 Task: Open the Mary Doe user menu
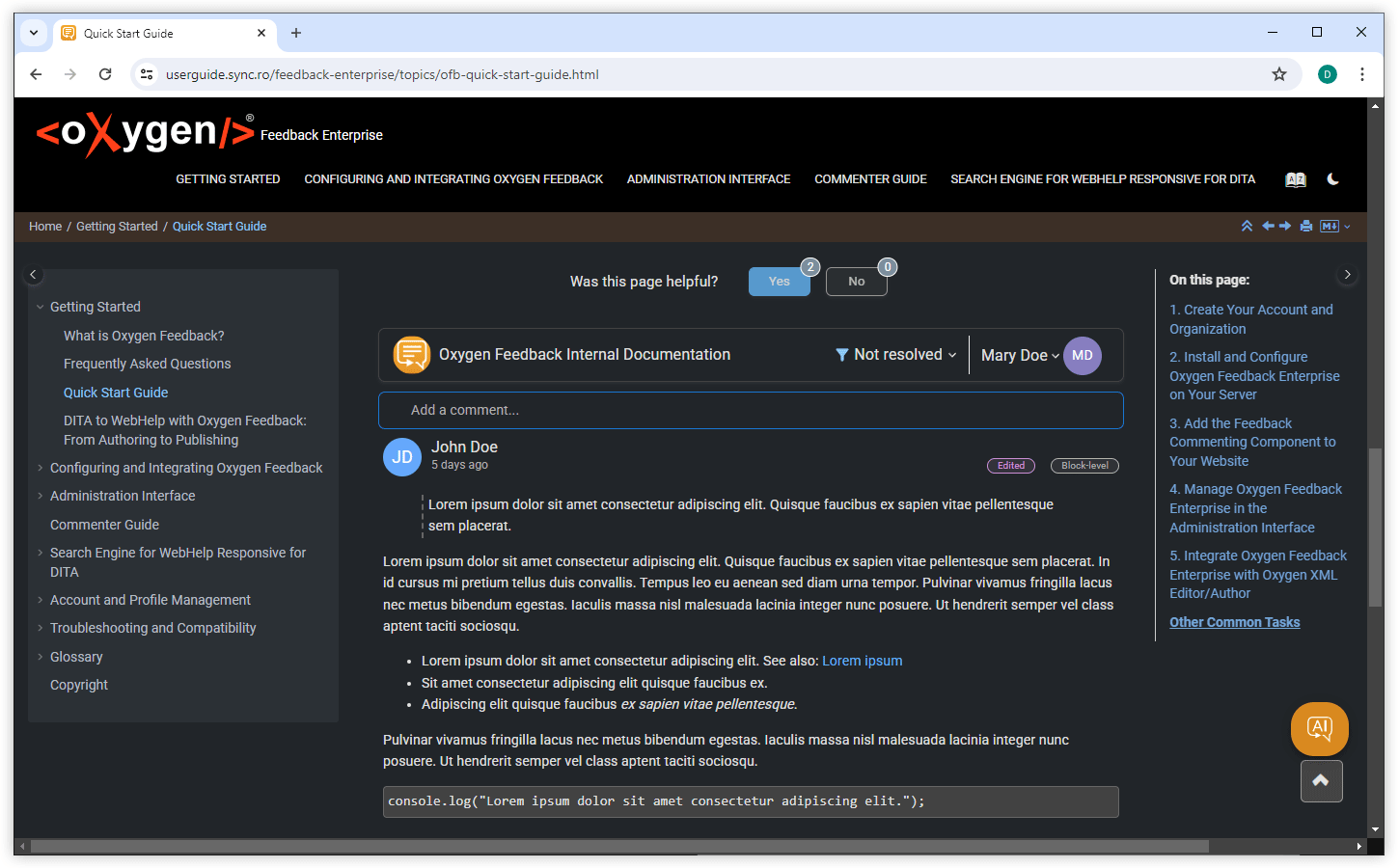1020,356
